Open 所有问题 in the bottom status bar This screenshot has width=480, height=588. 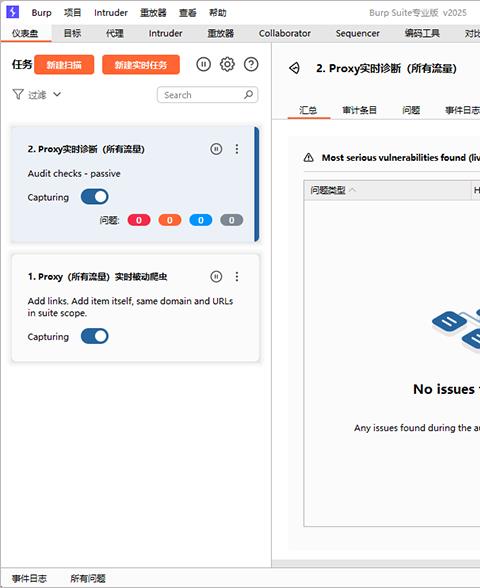pos(88,578)
